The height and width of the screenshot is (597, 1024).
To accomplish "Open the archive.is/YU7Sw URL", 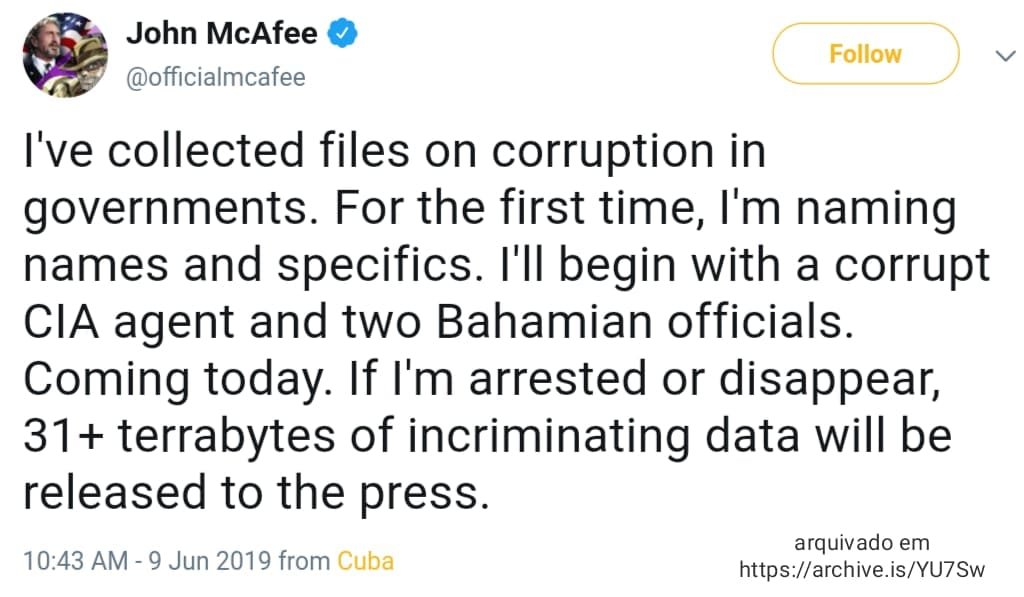I will click(861, 570).
